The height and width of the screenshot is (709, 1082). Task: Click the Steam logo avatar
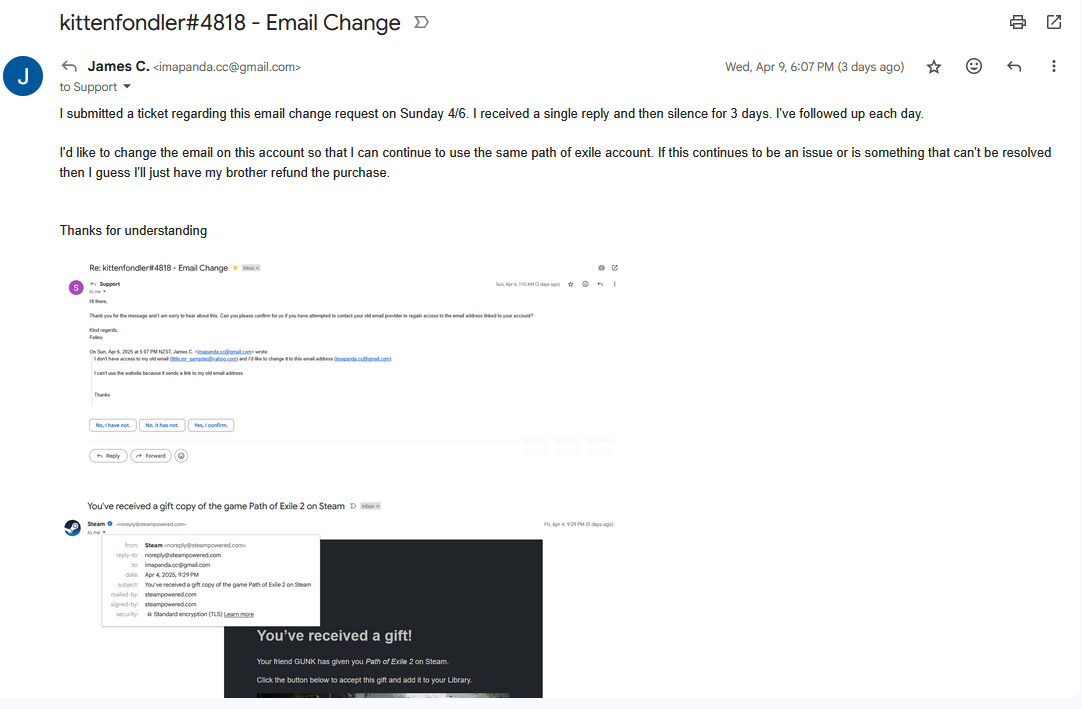tap(72, 528)
